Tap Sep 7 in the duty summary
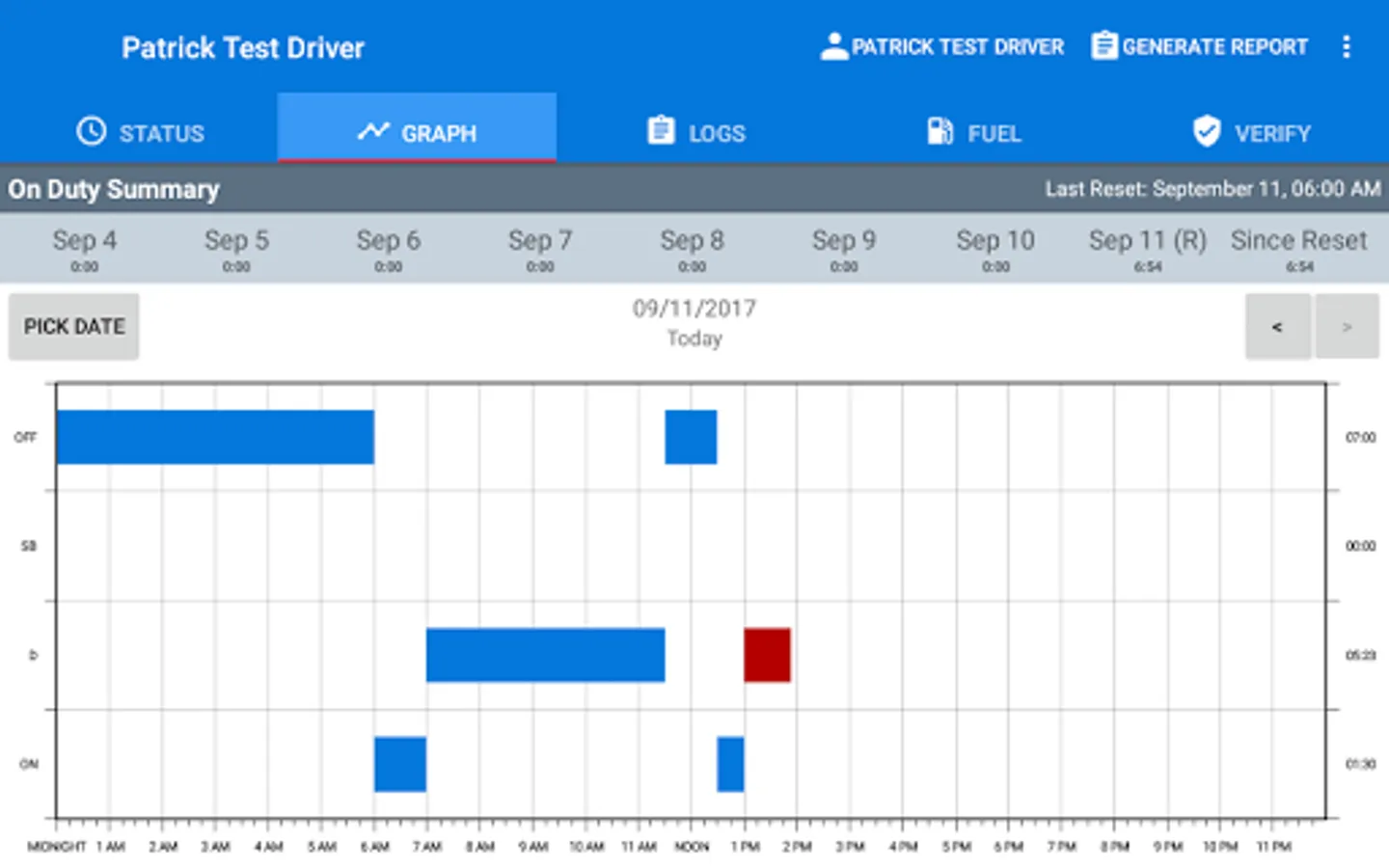 tap(540, 249)
